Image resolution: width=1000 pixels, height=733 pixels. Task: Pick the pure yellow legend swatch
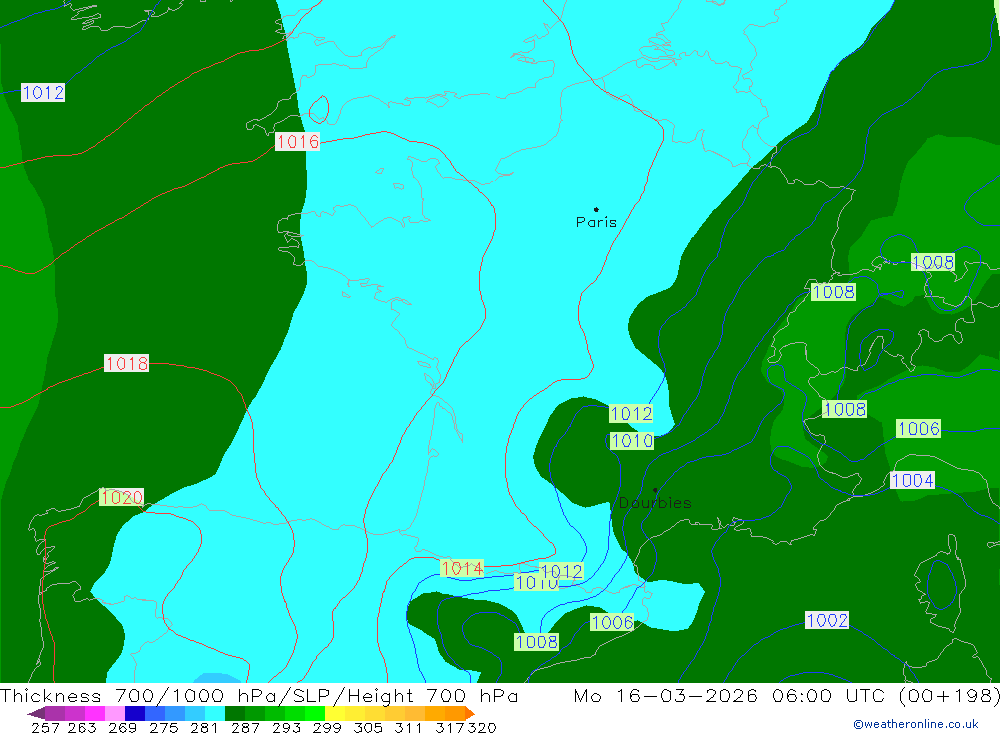[x=335, y=713]
